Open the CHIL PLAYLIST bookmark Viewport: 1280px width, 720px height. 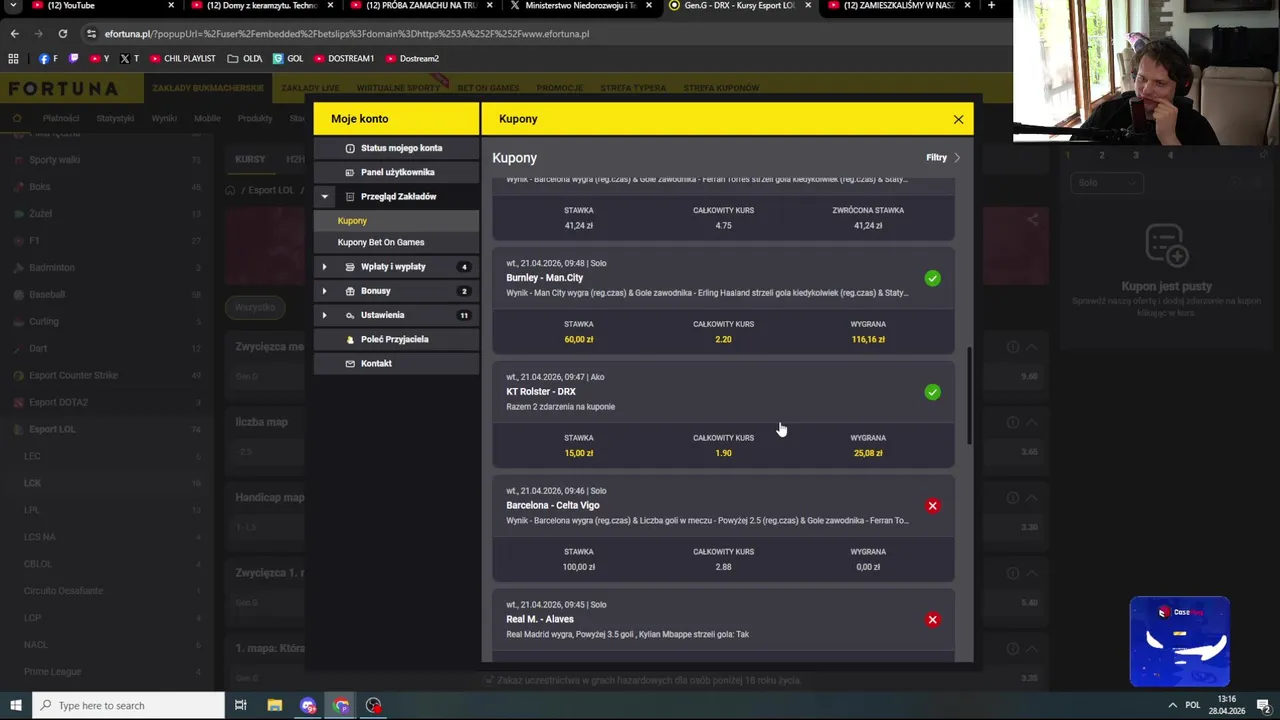pyautogui.click(x=183, y=58)
